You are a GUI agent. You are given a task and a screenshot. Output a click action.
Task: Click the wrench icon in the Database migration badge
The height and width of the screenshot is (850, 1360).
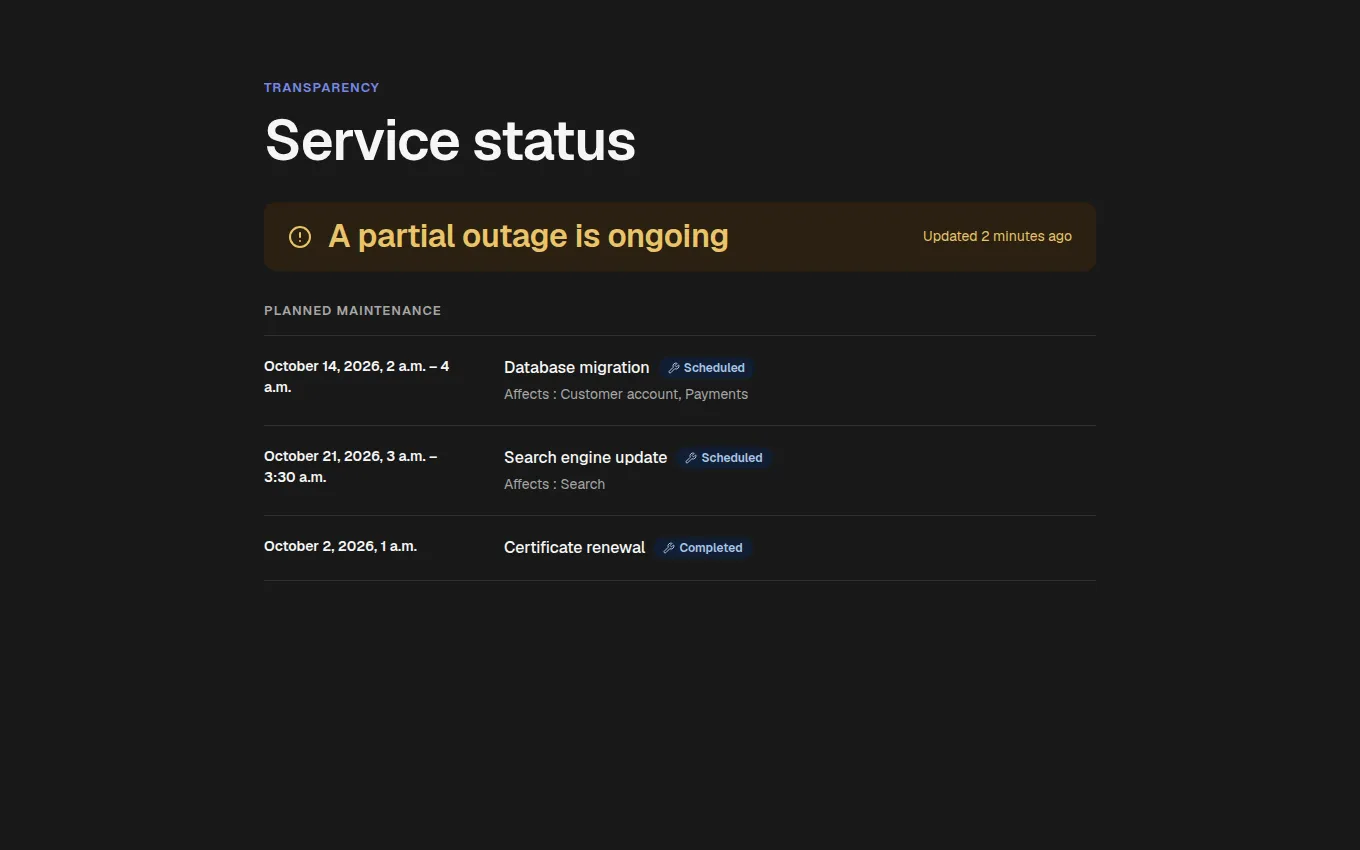(x=674, y=368)
